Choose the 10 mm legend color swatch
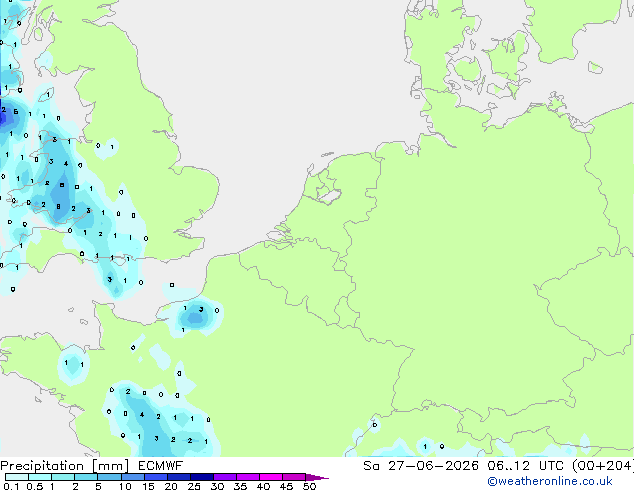 [x=132, y=477]
